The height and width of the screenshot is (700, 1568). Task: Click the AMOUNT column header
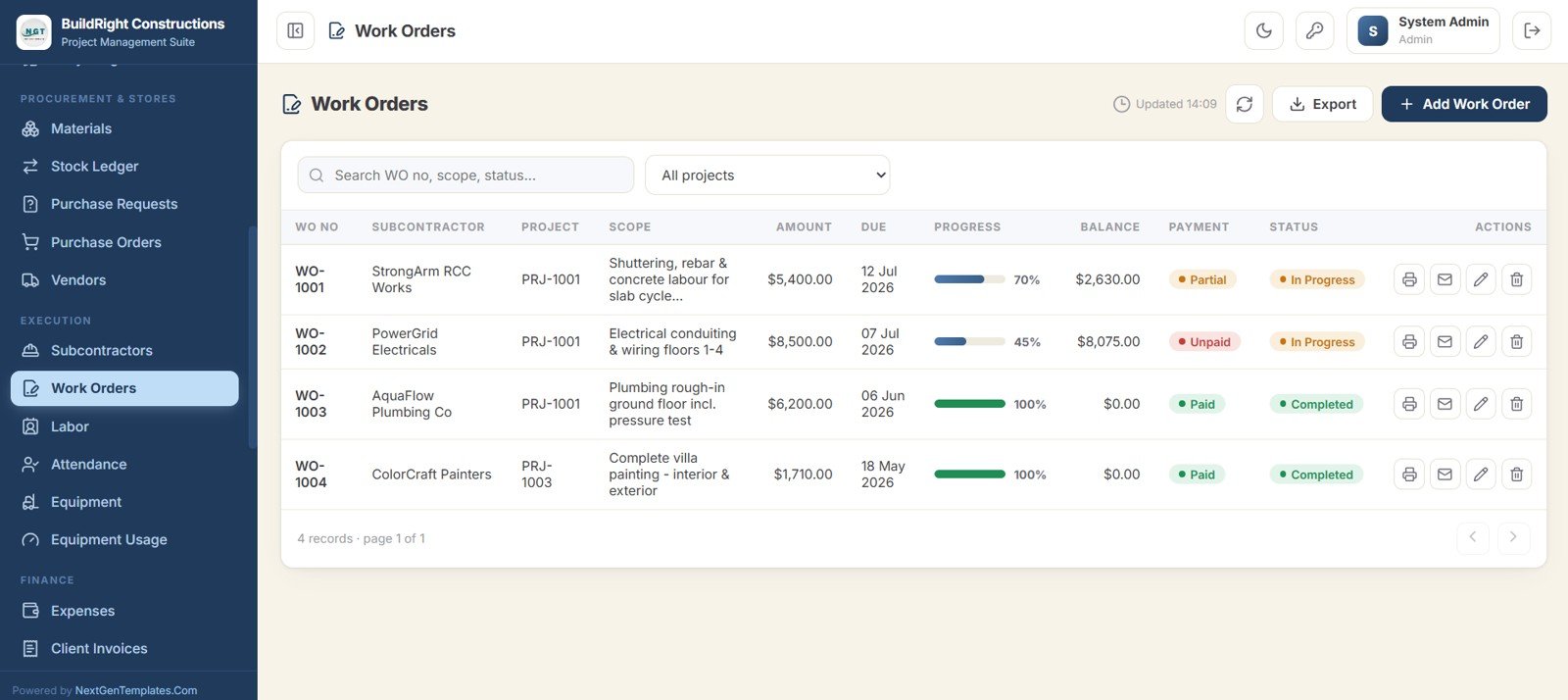pos(804,227)
